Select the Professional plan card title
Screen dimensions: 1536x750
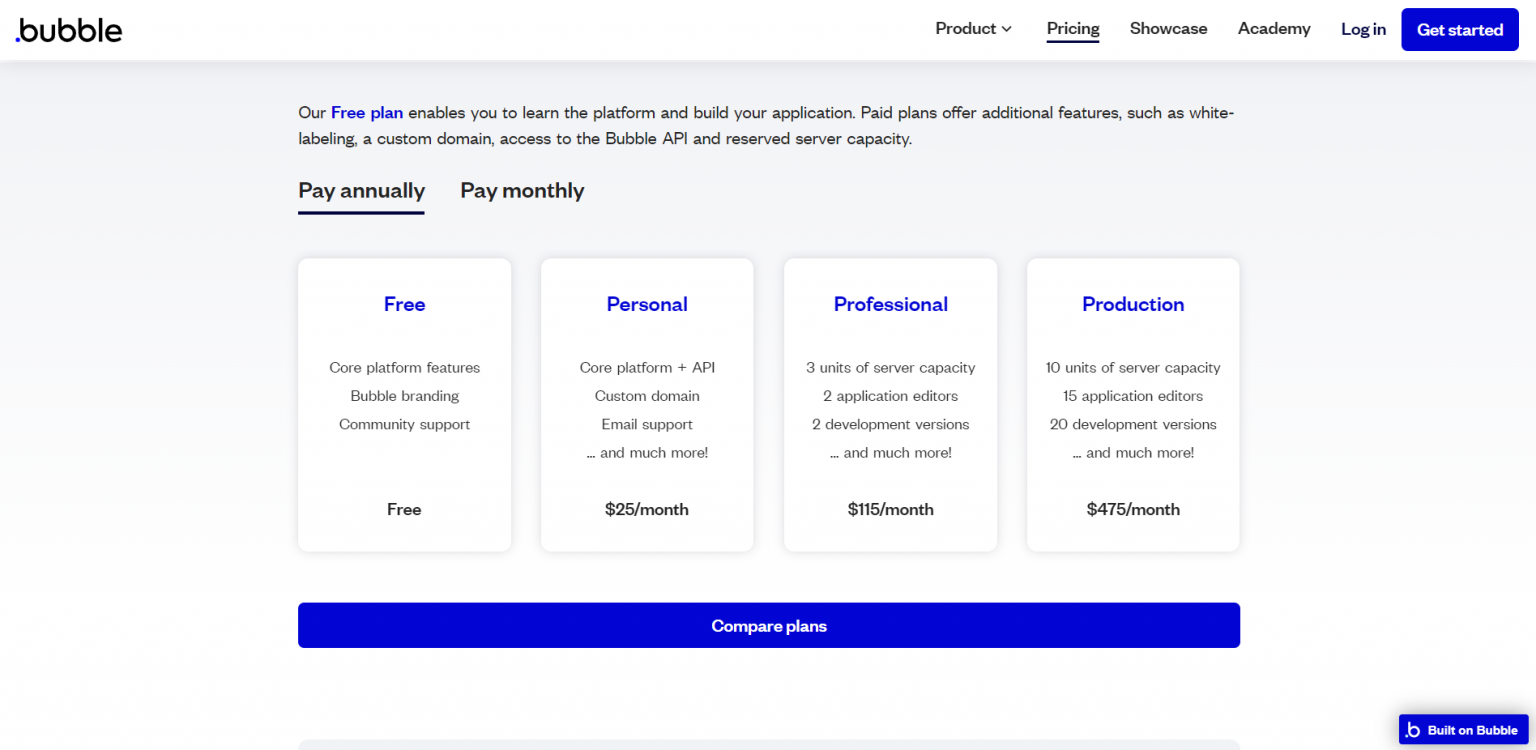click(890, 305)
